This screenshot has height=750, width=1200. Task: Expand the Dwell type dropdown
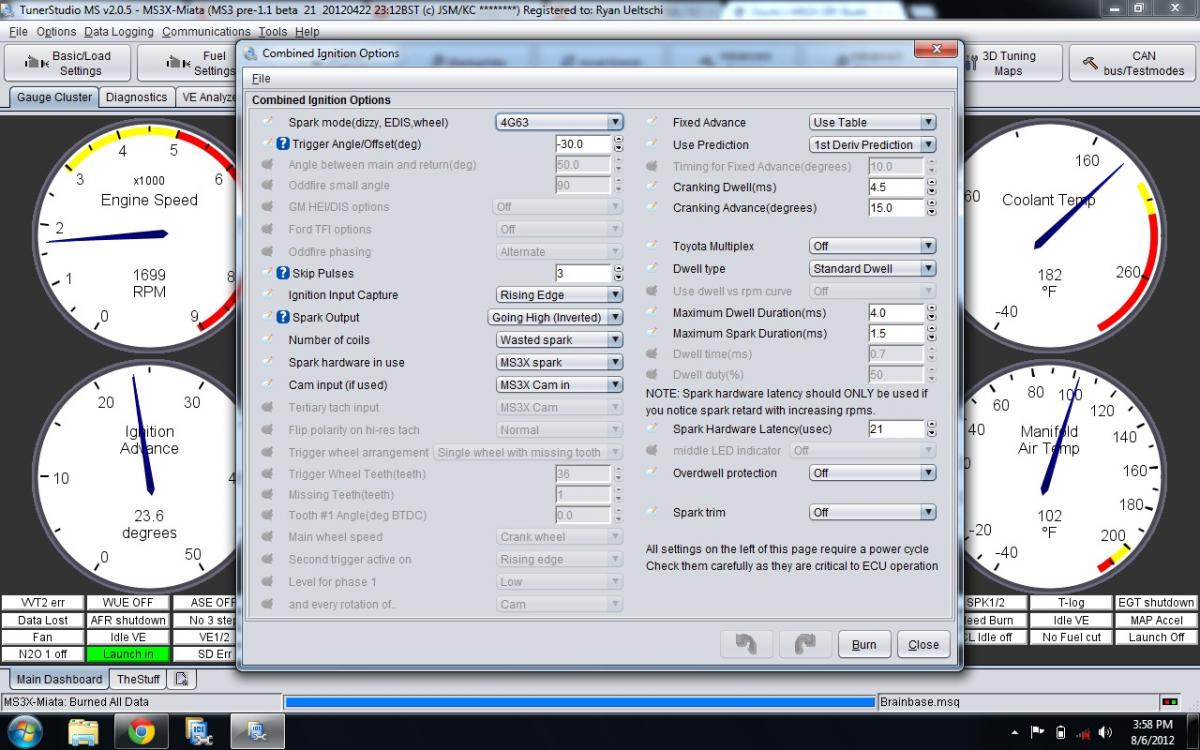pyautogui.click(x=872, y=269)
